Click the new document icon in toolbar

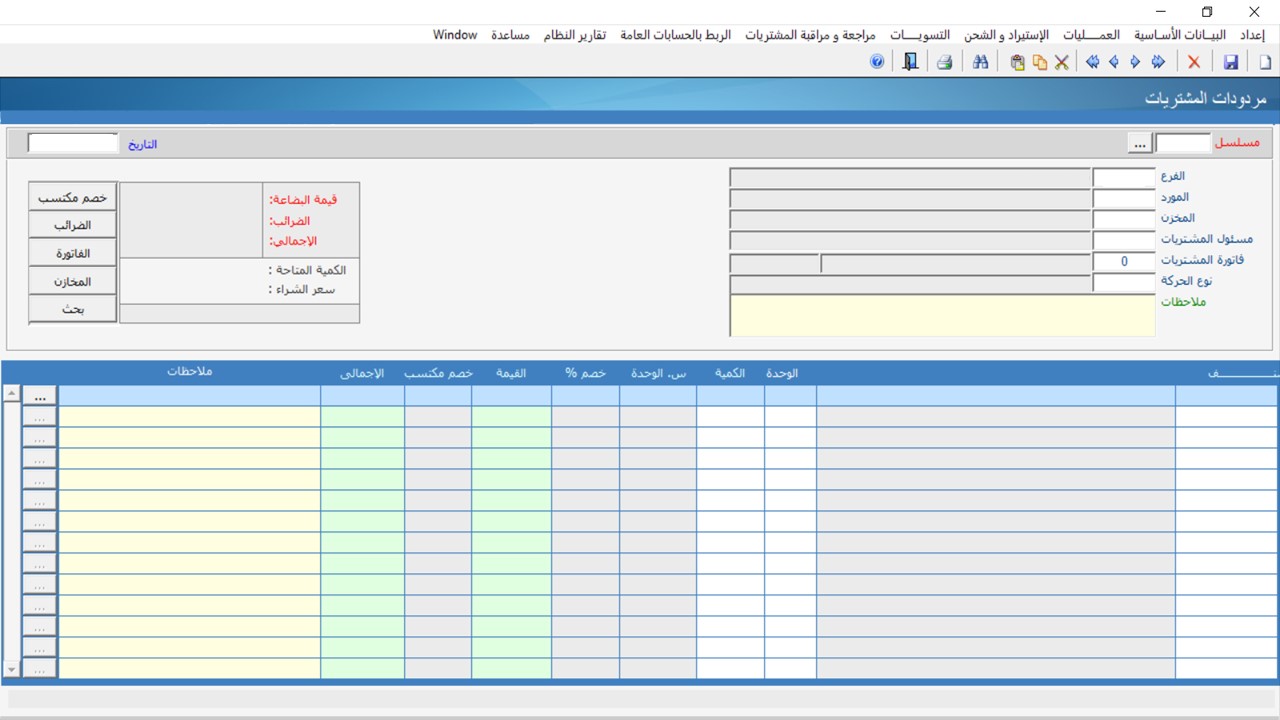[x=1265, y=62]
